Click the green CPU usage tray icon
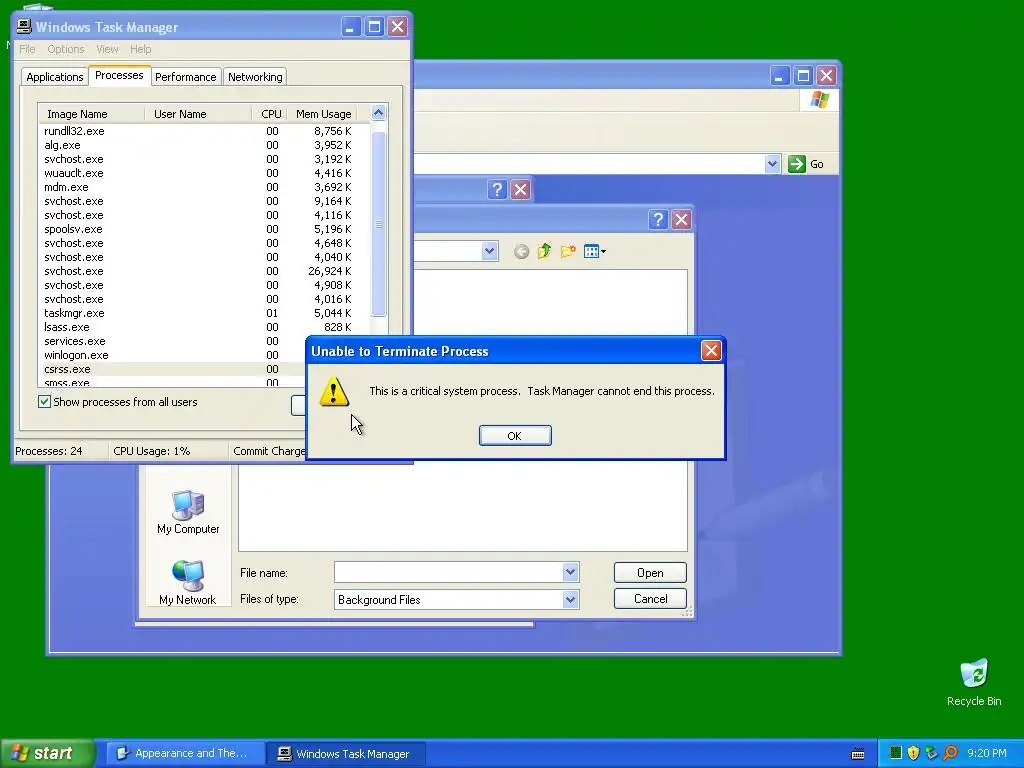The width and height of the screenshot is (1024, 768). [896, 753]
